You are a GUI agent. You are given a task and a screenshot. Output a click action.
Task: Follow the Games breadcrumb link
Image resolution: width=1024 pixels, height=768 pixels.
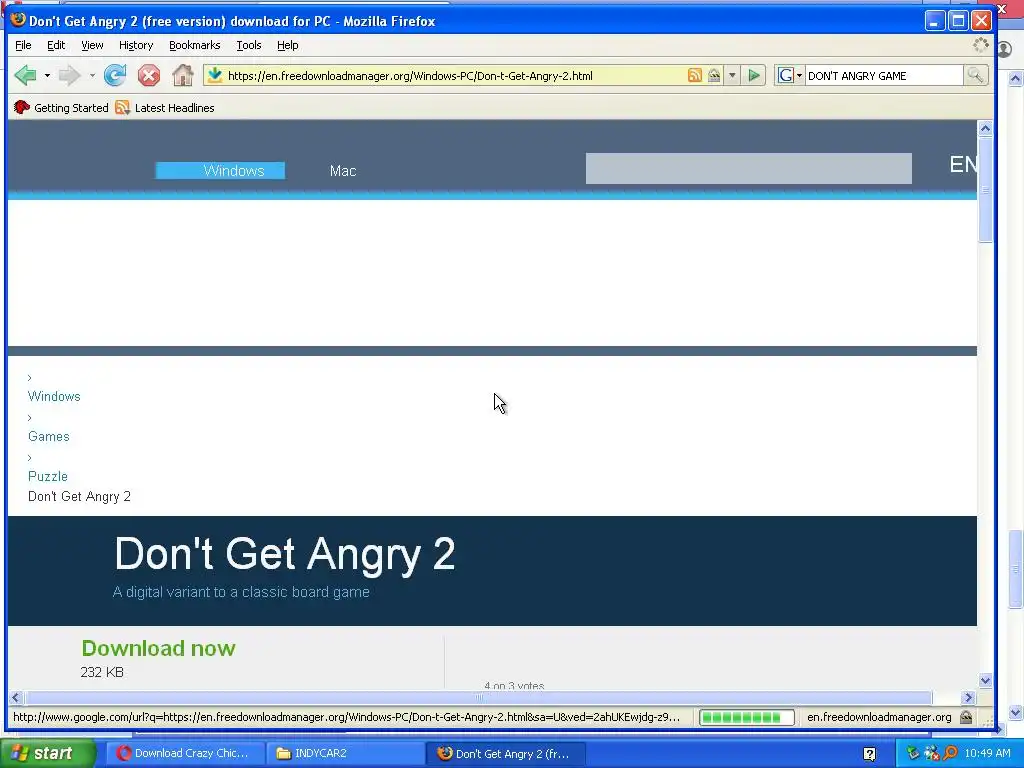[x=48, y=436]
